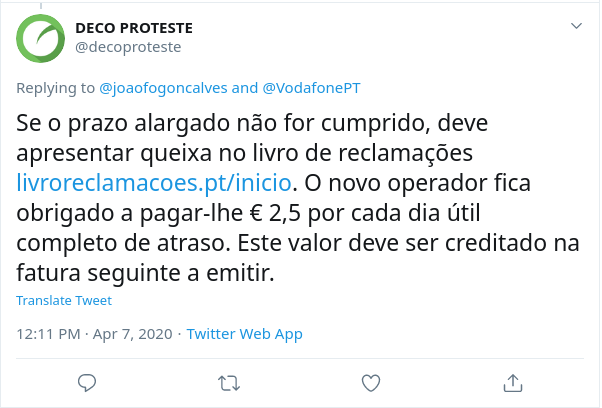The image size is (602, 408).
Task: Click the tweet body text paragraph
Action: (298, 198)
